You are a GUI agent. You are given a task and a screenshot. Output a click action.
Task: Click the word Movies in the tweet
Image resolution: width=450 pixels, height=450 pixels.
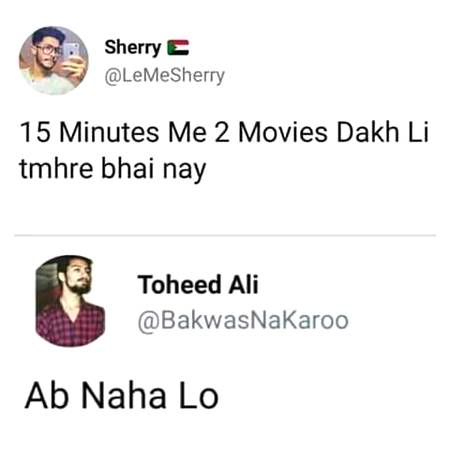(283, 132)
